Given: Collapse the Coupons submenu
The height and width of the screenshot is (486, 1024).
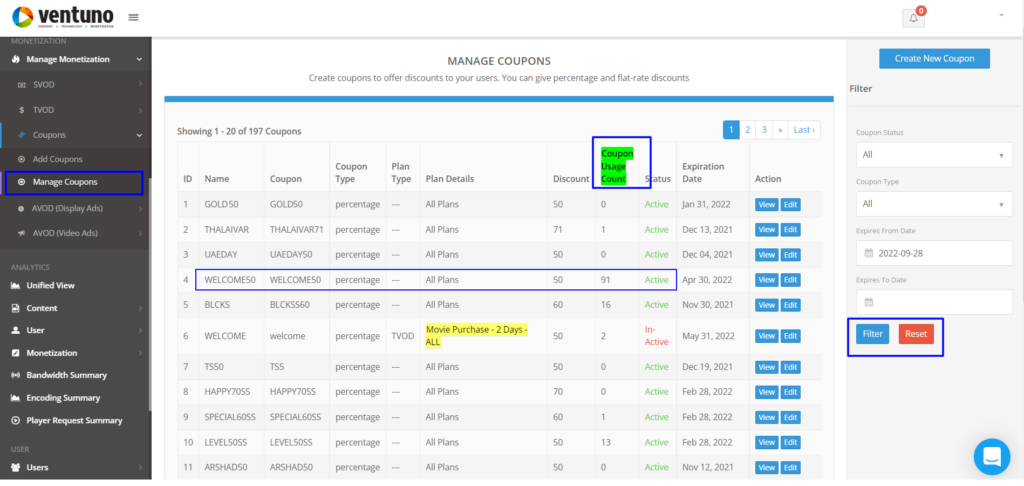Looking at the screenshot, I should pyautogui.click(x=139, y=135).
